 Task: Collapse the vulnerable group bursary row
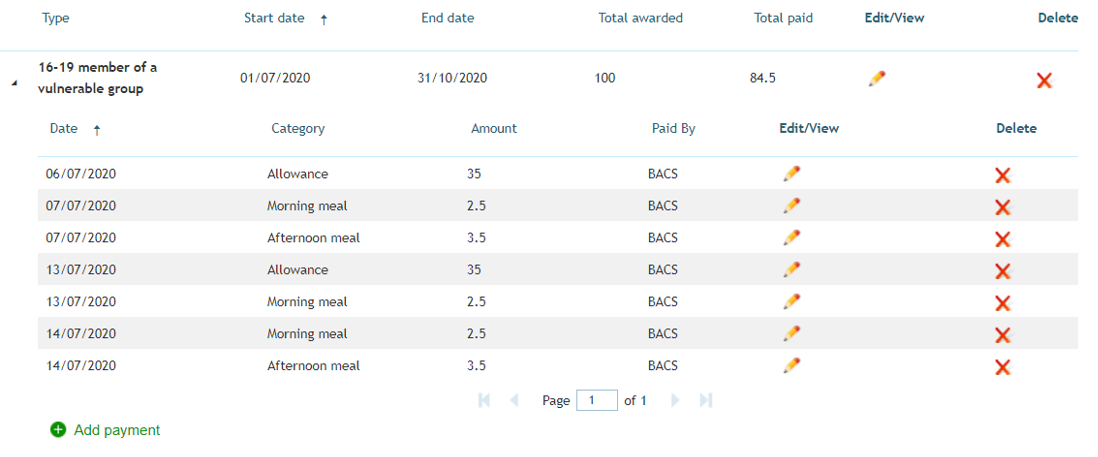14,83
